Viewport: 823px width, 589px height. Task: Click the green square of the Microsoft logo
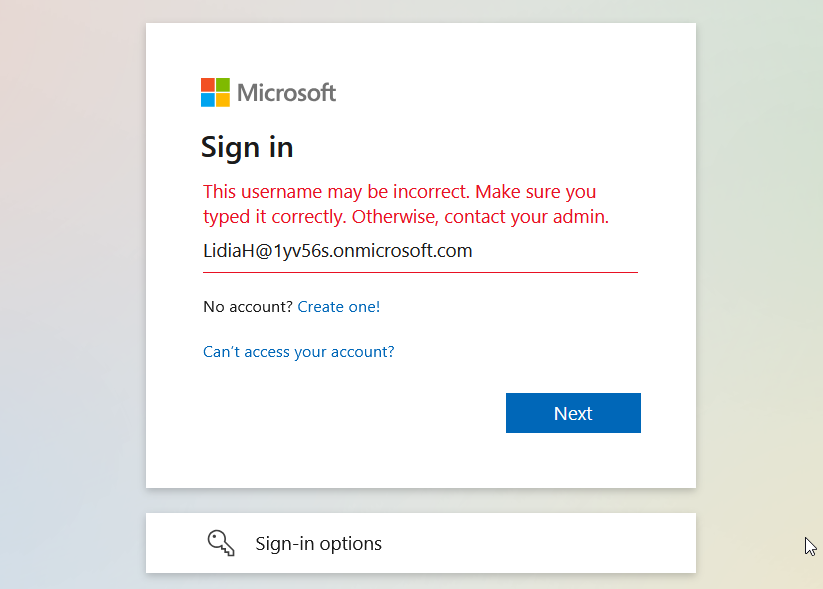[x=223, y=85]
